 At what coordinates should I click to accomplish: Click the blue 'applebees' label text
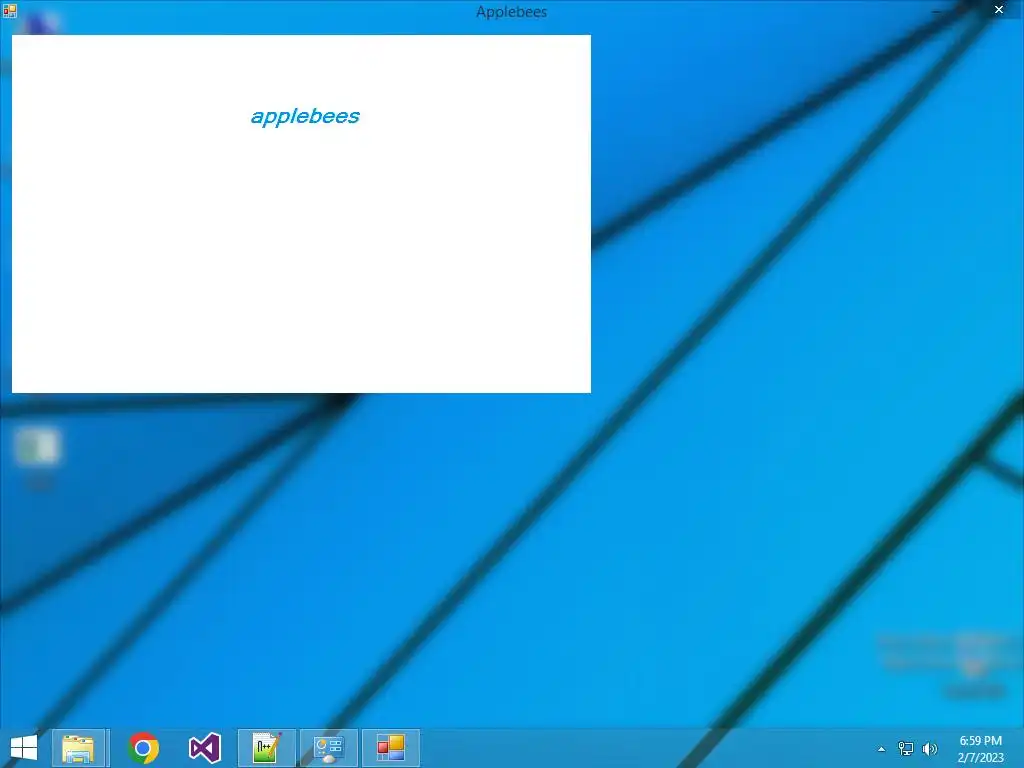(306, 116)
